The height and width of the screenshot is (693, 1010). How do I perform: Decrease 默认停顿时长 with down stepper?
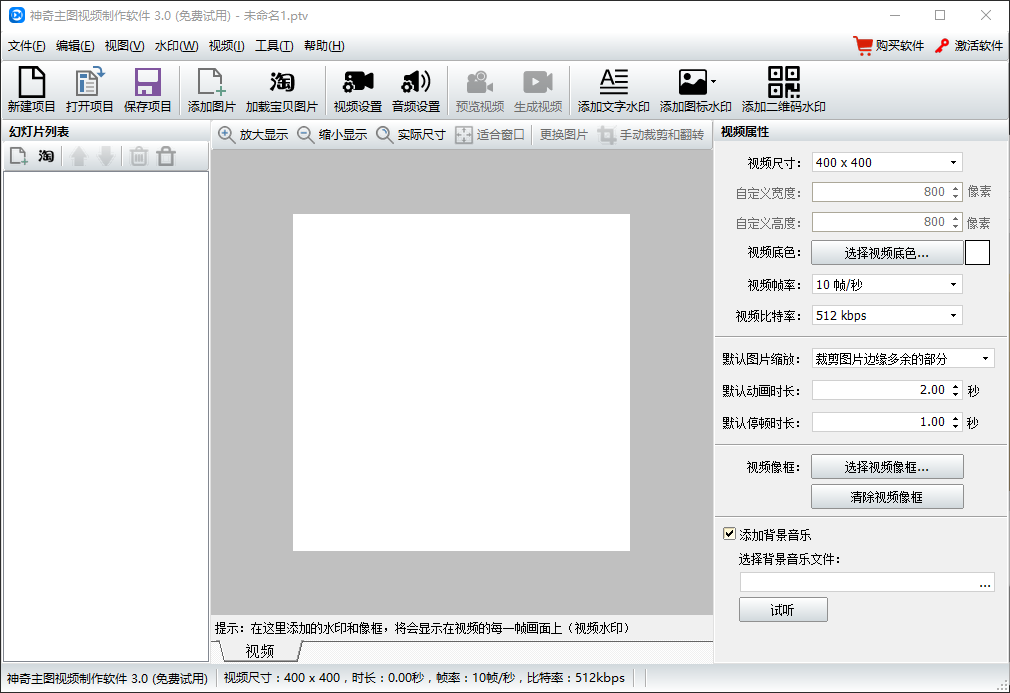pyautogui.click(x=956, y=426)
